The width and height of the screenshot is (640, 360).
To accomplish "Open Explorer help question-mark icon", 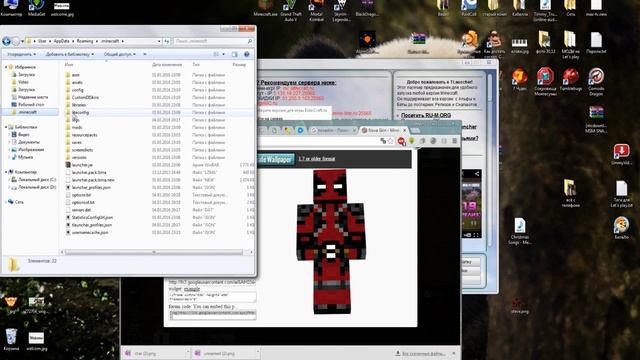I will (x=247, y=54).
